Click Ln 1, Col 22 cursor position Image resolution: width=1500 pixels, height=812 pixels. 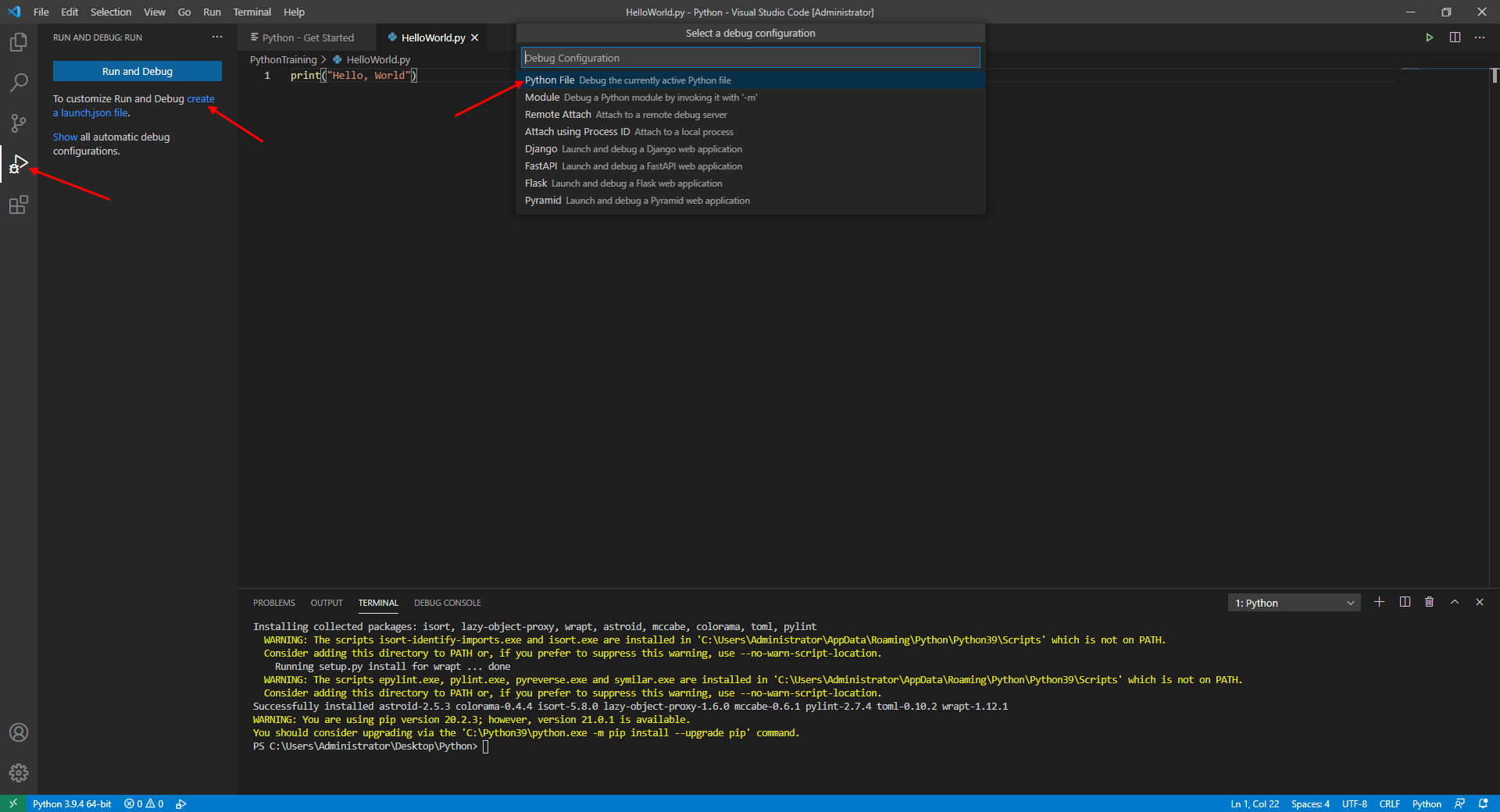(1255, 803)
